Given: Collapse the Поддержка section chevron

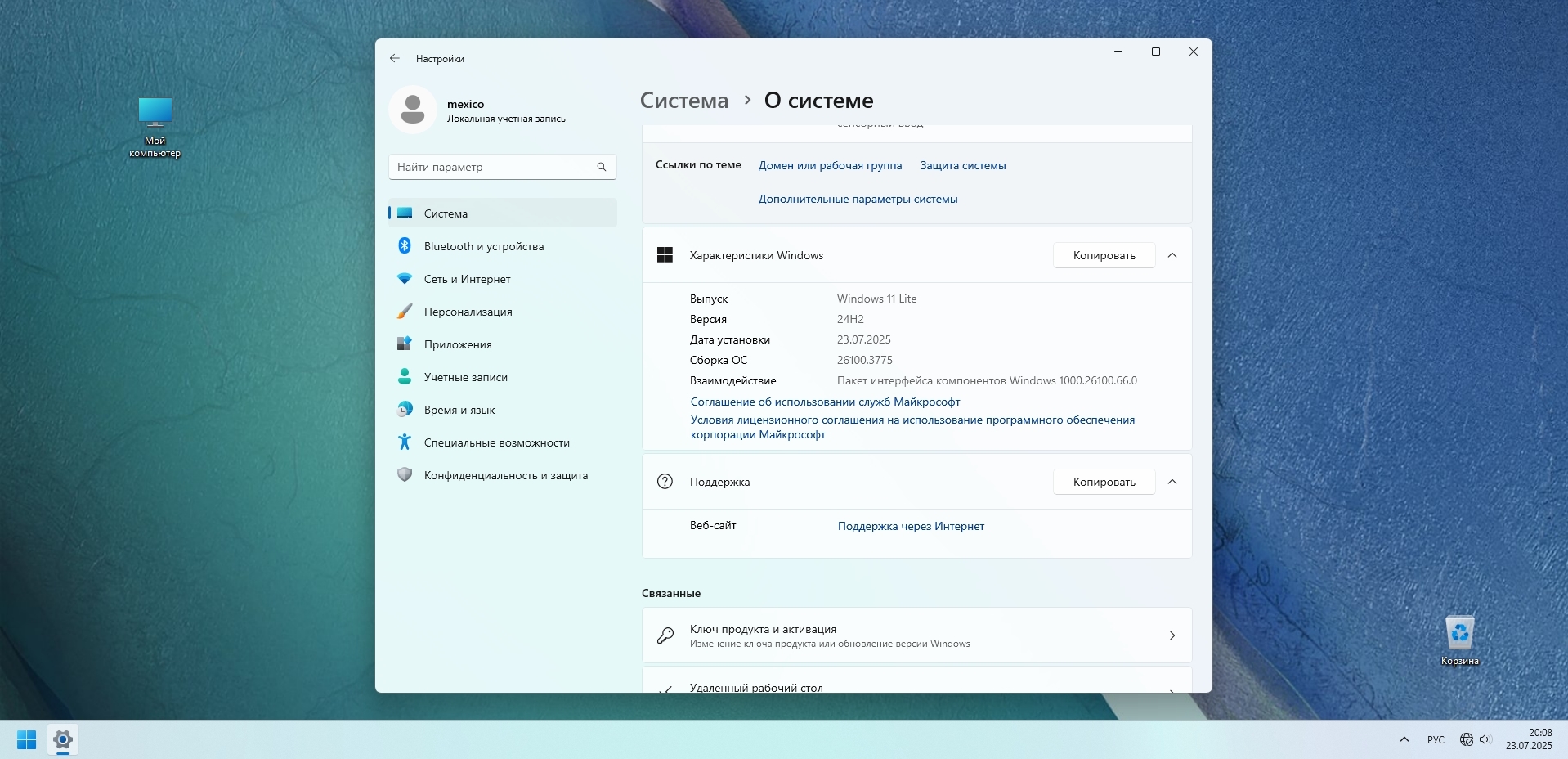Looking at the screenshot, I should coord(1172,482).
